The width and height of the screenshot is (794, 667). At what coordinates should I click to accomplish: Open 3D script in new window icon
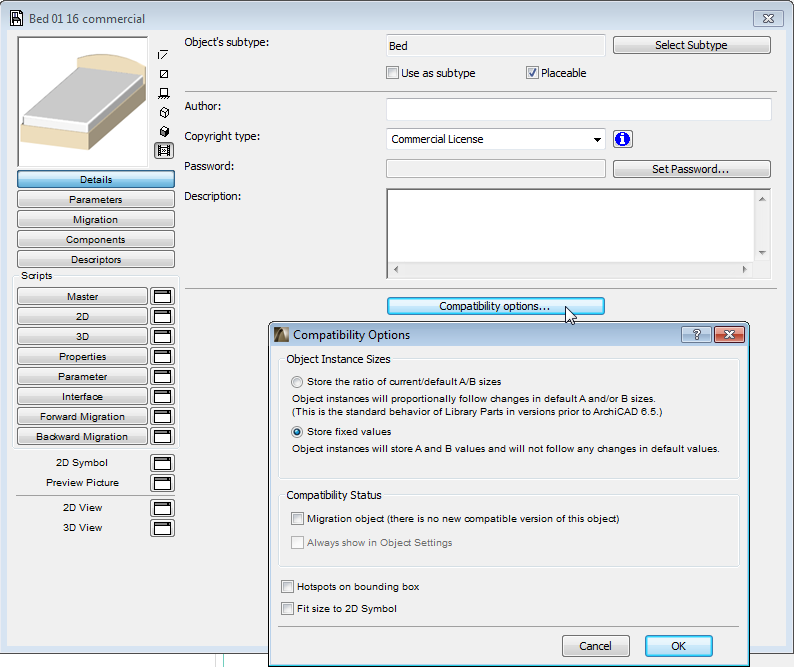[x=163, y=336]
